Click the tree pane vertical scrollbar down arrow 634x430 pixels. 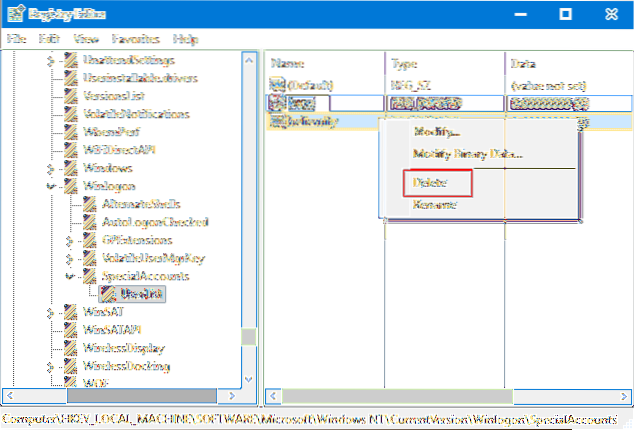250,380
